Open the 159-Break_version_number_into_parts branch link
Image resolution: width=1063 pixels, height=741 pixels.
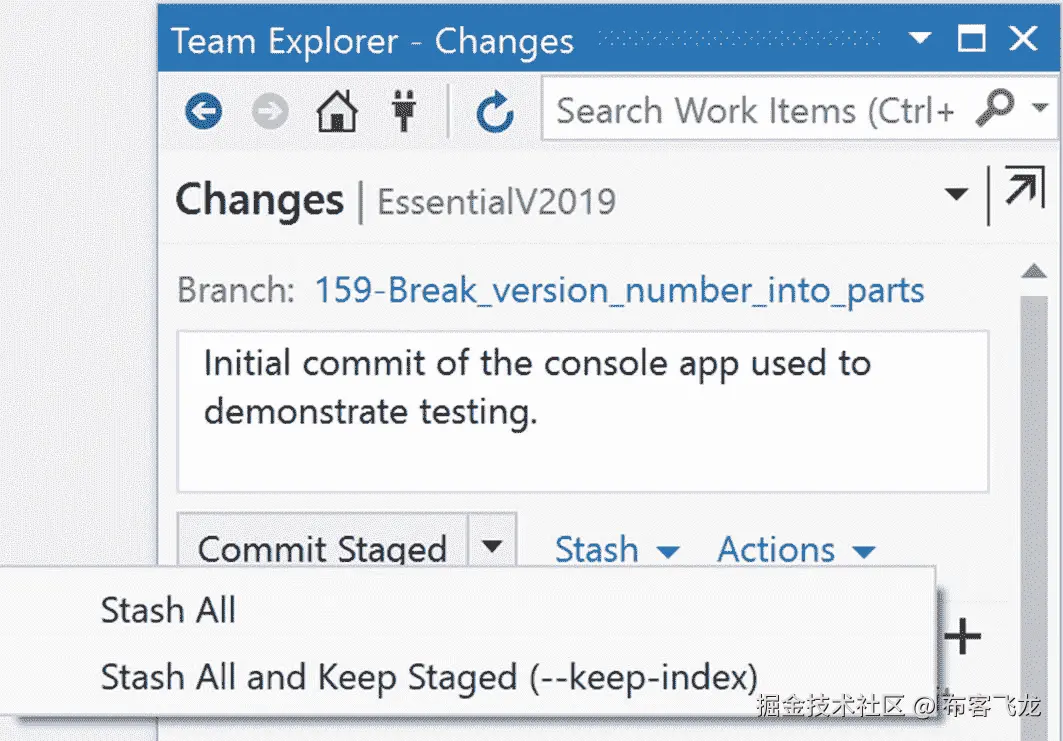[x=619, y=291]
